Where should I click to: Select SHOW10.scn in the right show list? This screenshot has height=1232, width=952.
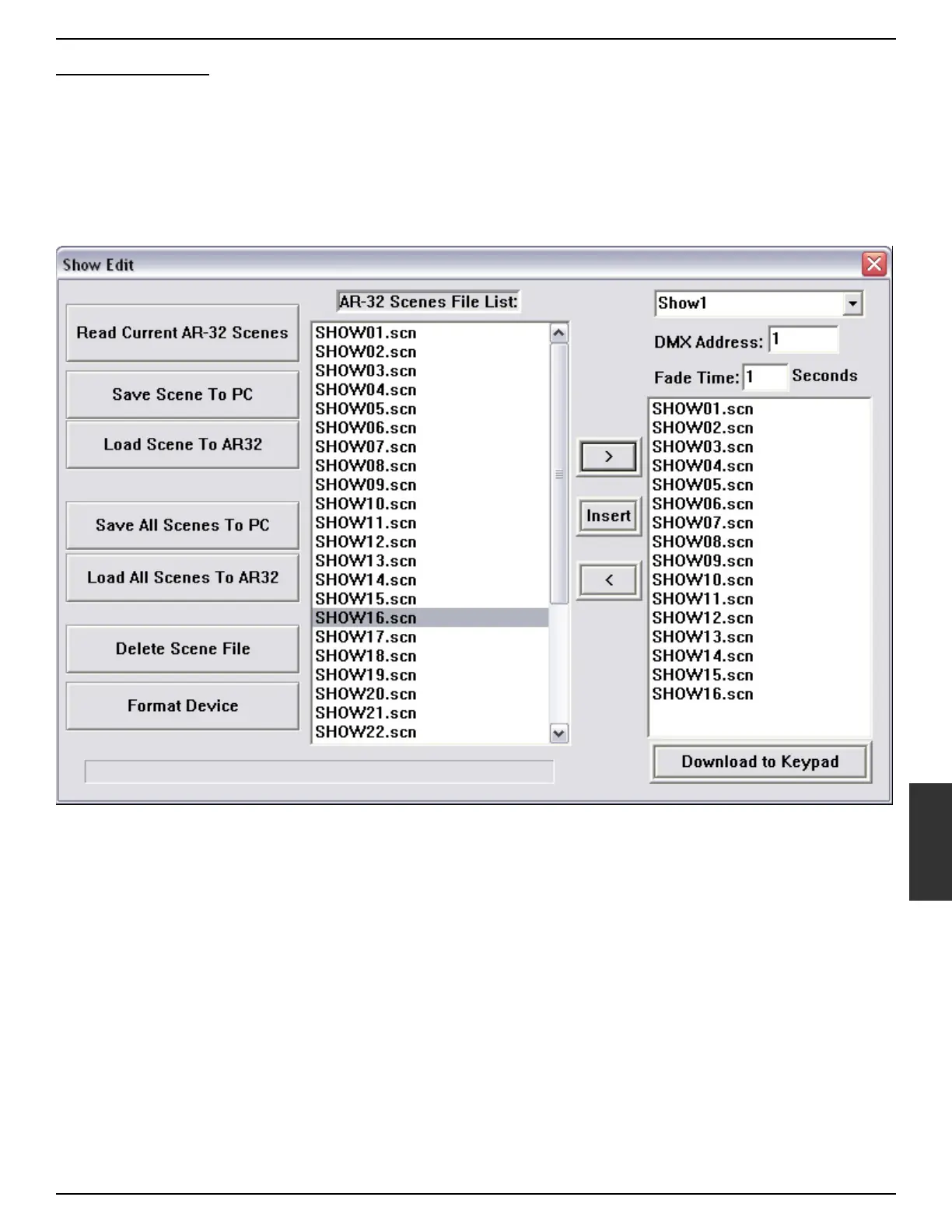pyautogui.click(x=702, y=580)
